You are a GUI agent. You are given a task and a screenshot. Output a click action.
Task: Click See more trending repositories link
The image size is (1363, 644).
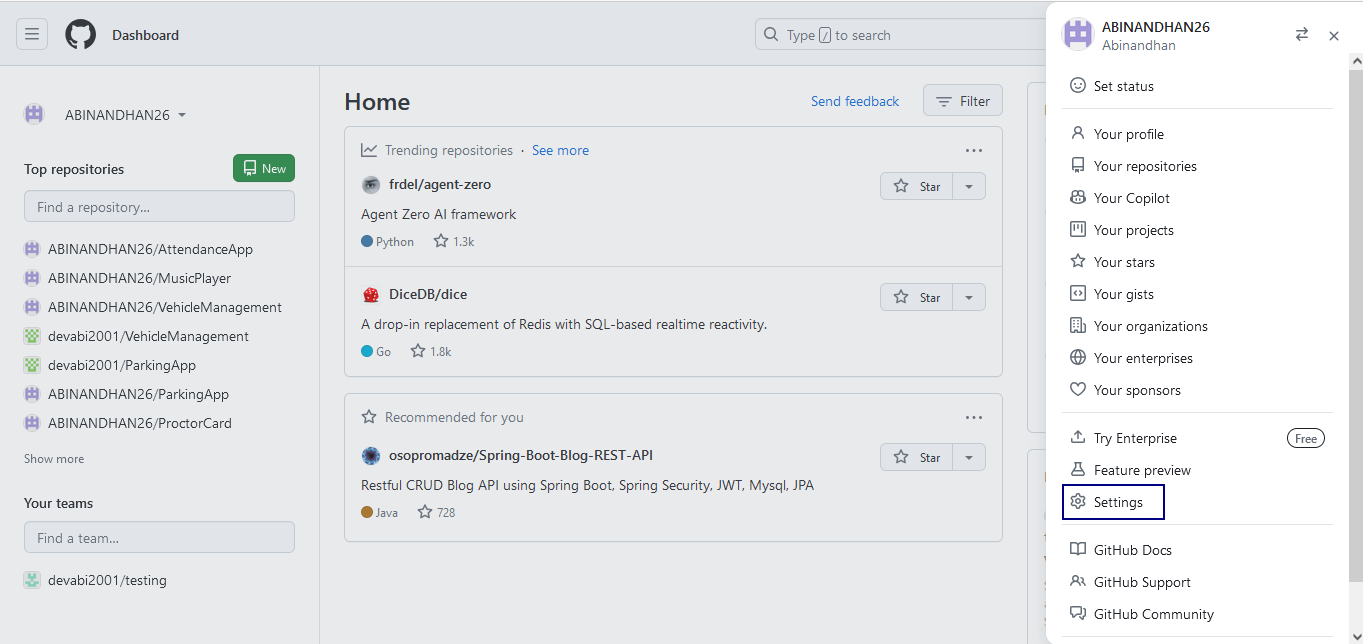[x=560, y=150]
